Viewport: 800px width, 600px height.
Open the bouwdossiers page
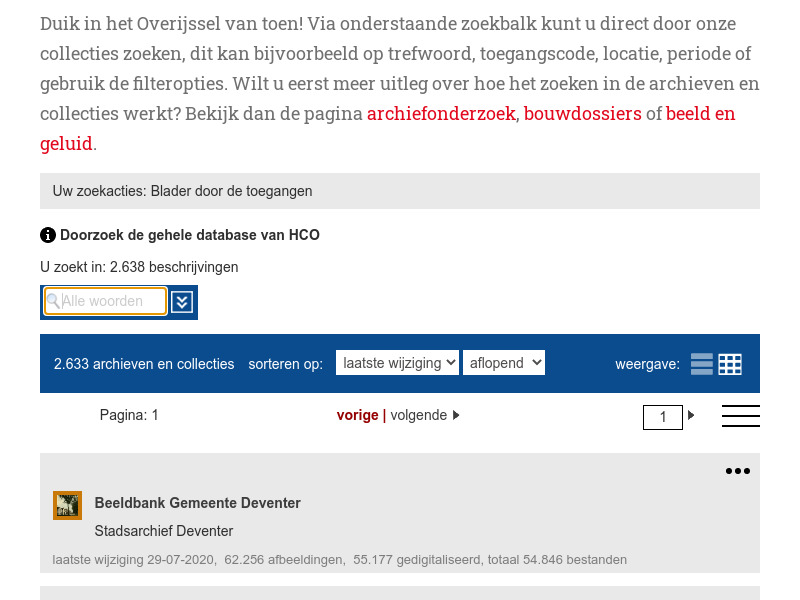point(583,113)
